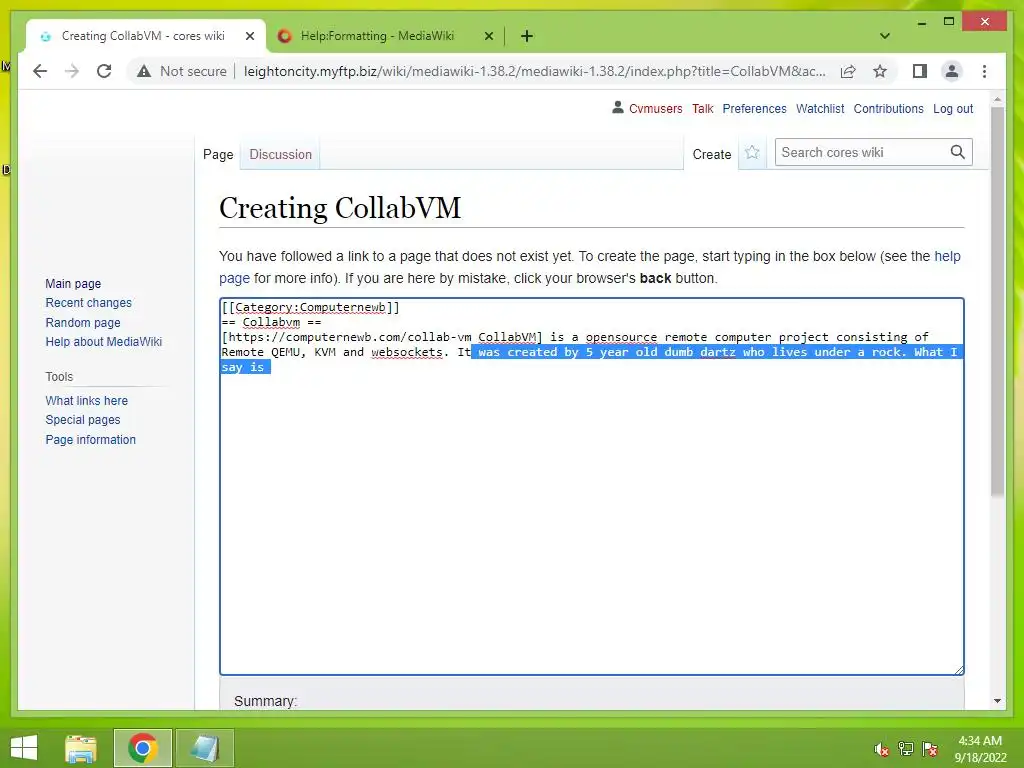1024x768 pixels.
Task: Go back using Chrome's back arrow
Action: click(x=40, y=71)
